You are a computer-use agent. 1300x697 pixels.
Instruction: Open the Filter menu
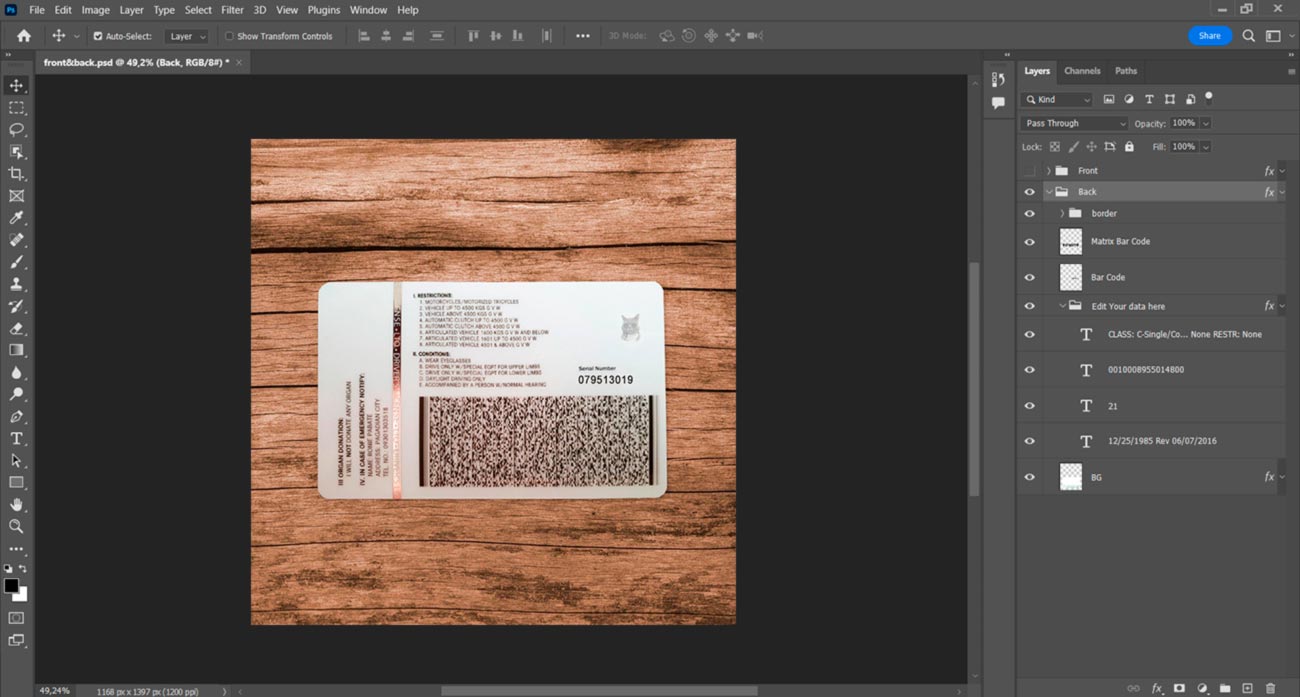(x=232, y=10)
